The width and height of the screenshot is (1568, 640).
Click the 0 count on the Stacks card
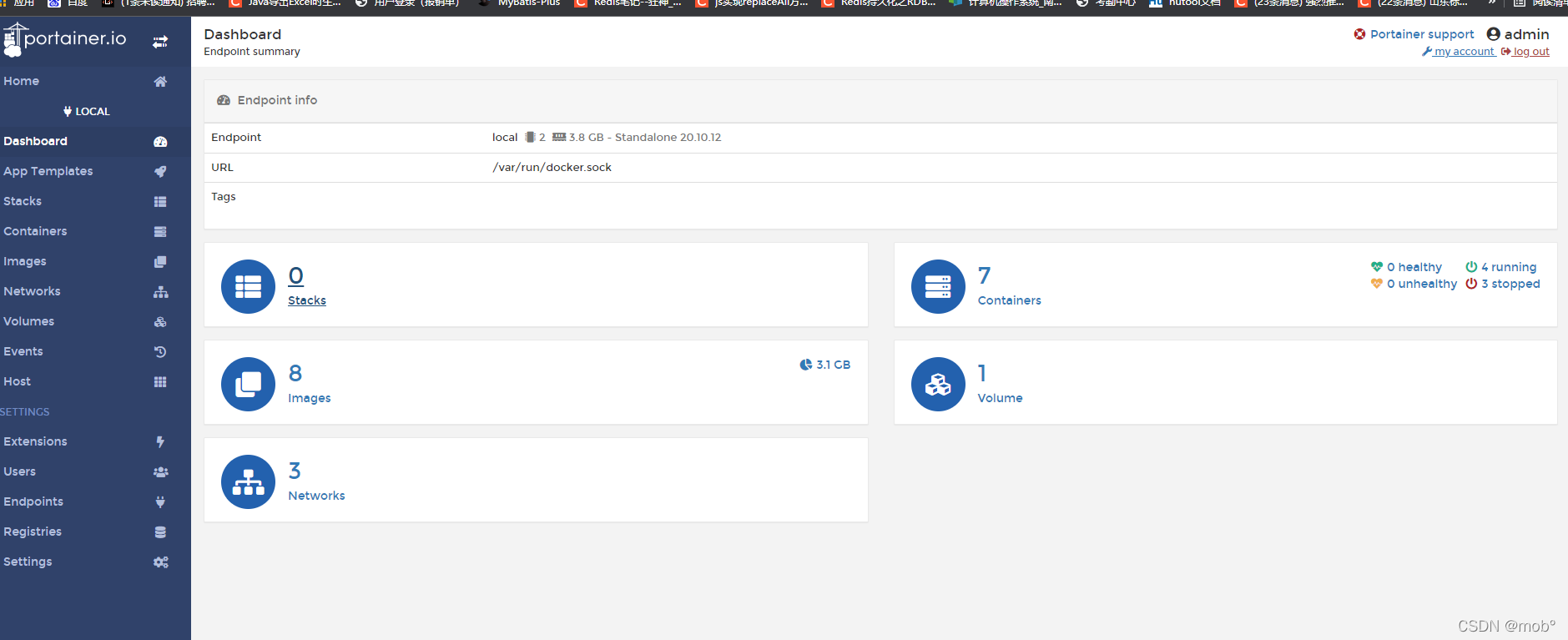pyautogui.click(x=296, y=275)
